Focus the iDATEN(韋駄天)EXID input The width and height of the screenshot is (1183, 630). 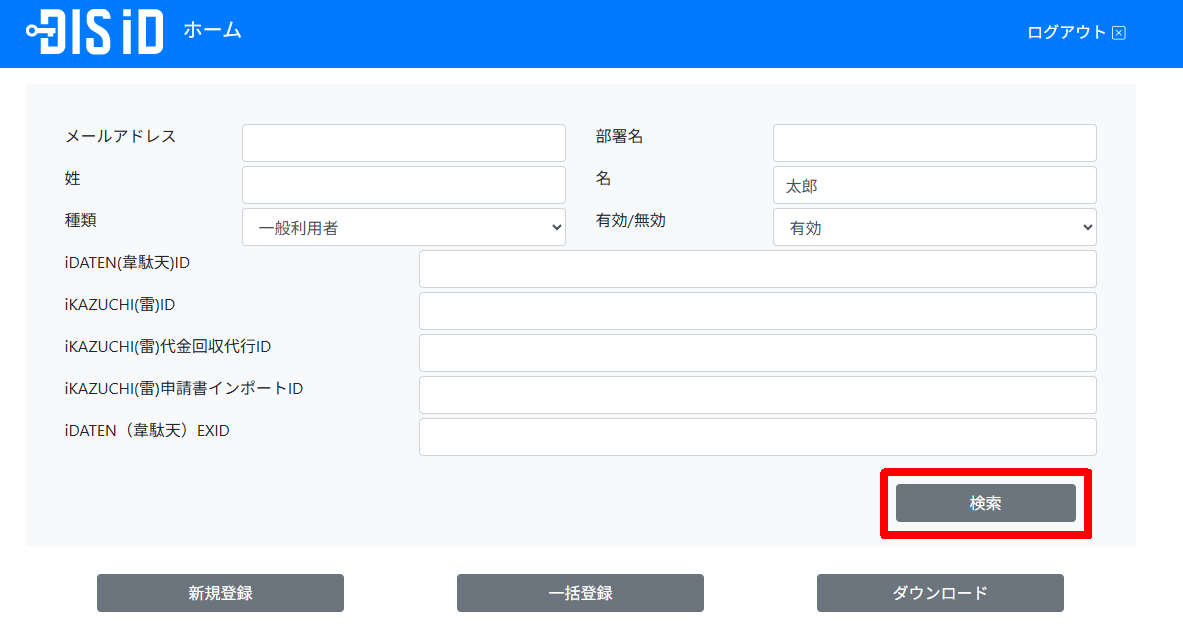[x=757, y=437]
